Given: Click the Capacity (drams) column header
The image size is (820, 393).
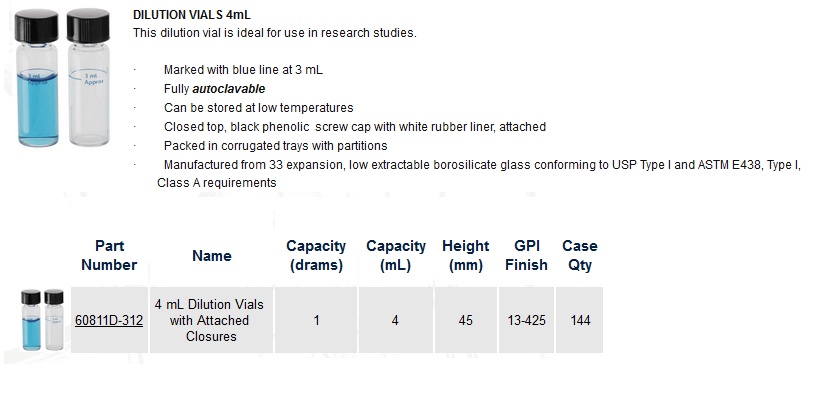Looking at the screenshot, I should tap(316, 255).
